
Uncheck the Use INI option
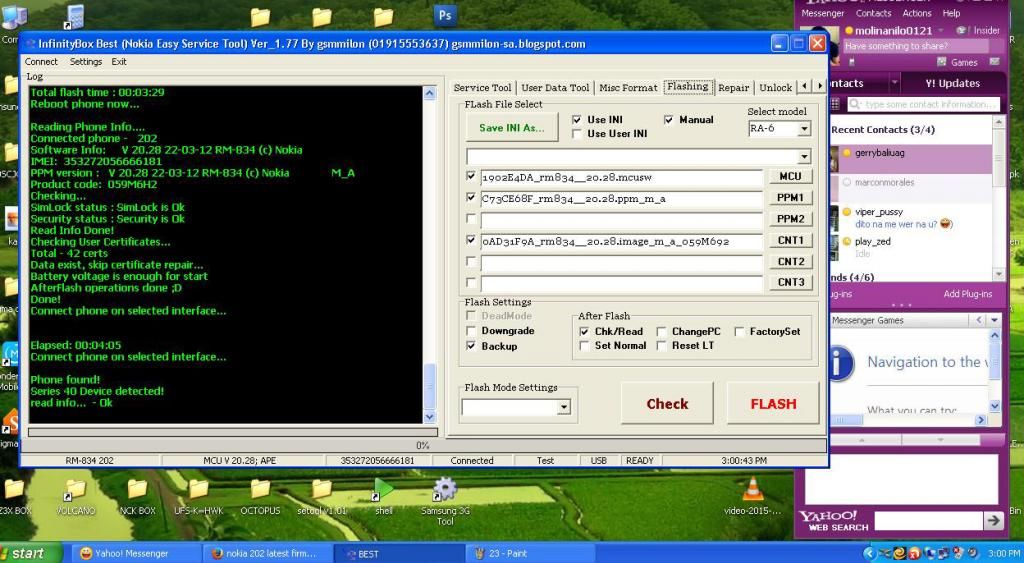coord(577,120)
